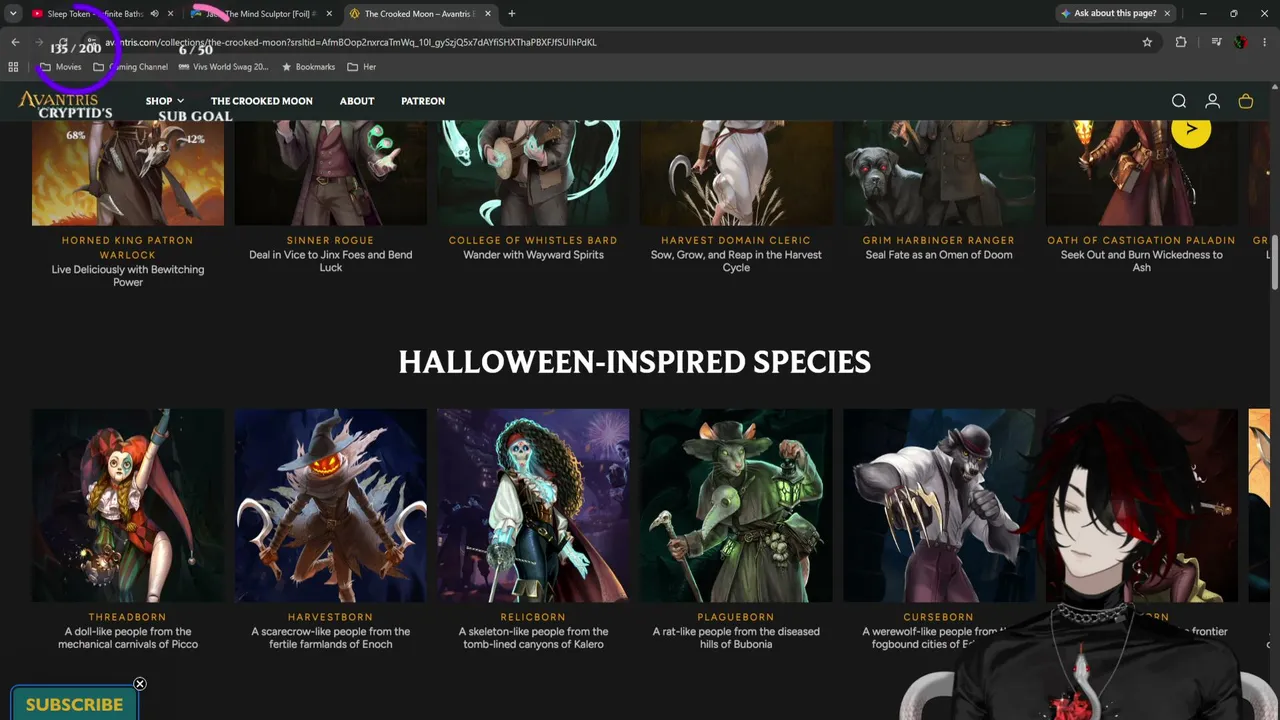This screenshot has width=1280, height=720.
Task: Open the Movies bookmark folder
Action: pos(60,67)
